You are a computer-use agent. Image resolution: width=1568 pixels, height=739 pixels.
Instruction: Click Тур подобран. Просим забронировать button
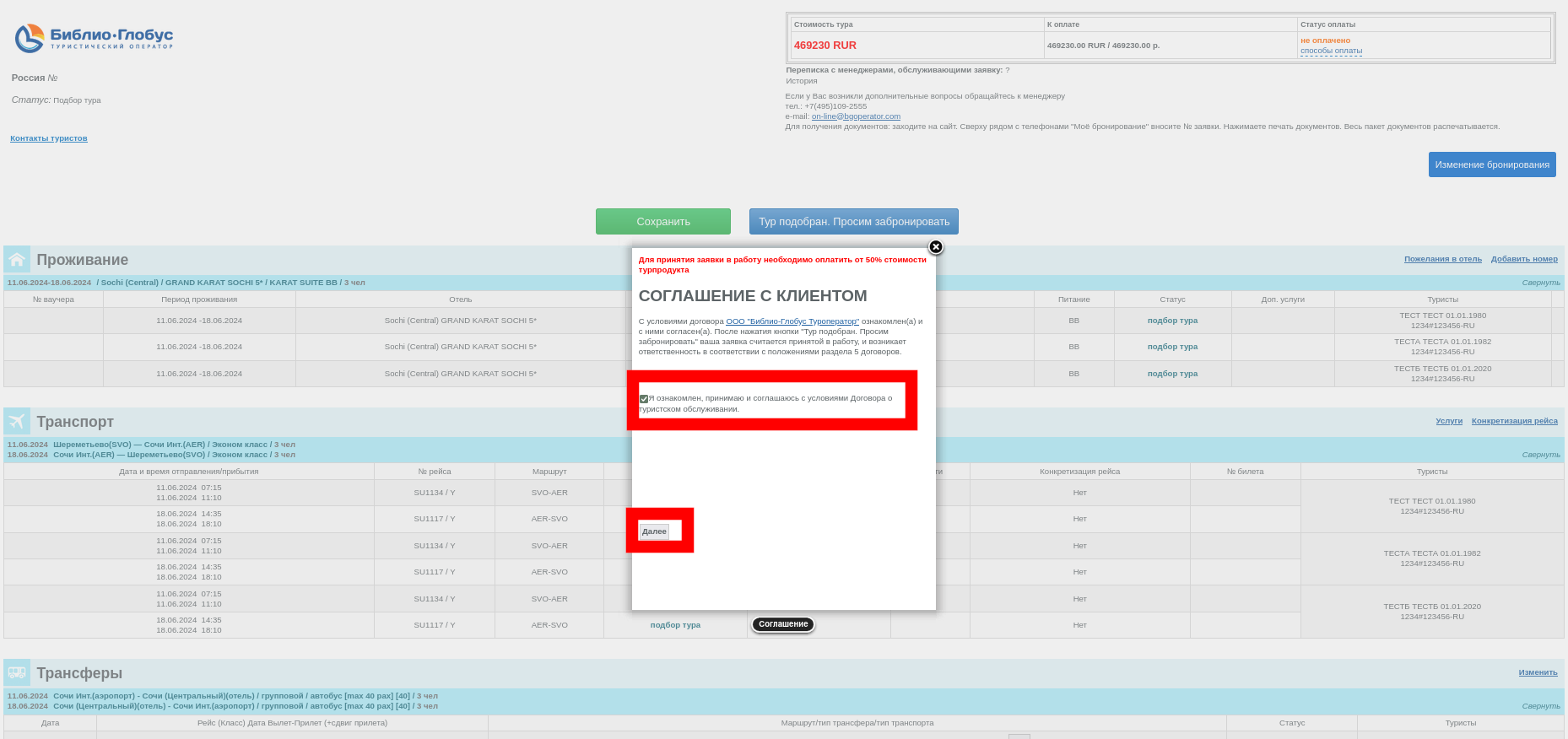click(x=853, y=222)
